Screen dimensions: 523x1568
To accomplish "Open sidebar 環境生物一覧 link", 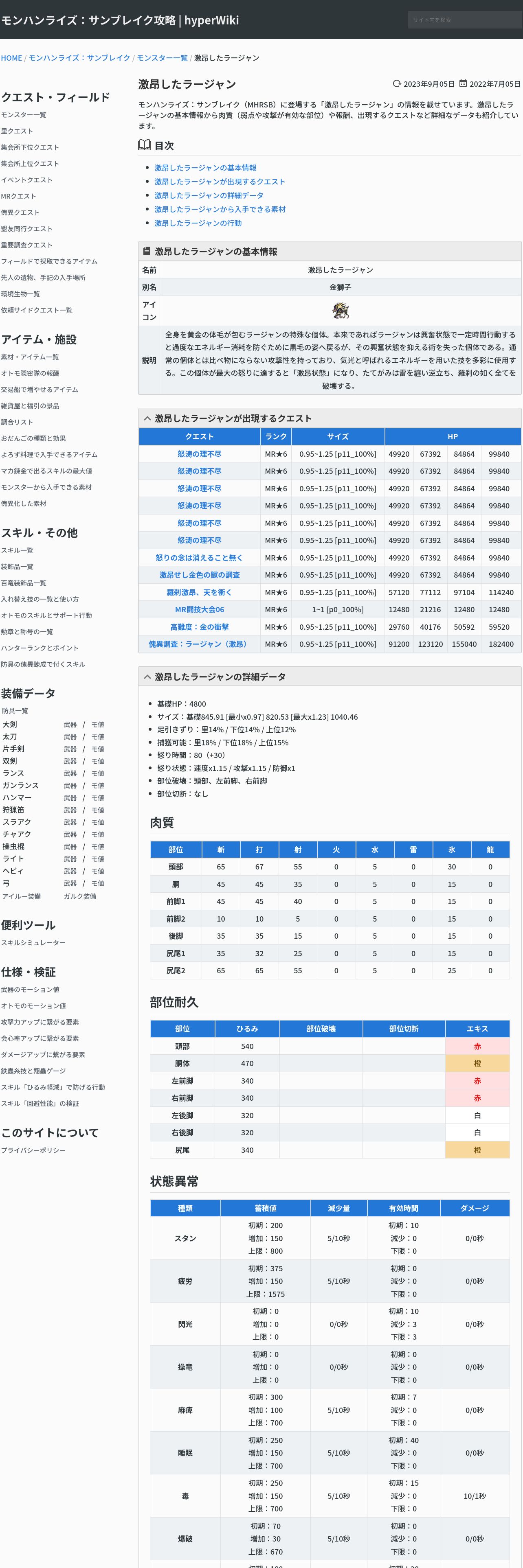I will coord(20,294).
